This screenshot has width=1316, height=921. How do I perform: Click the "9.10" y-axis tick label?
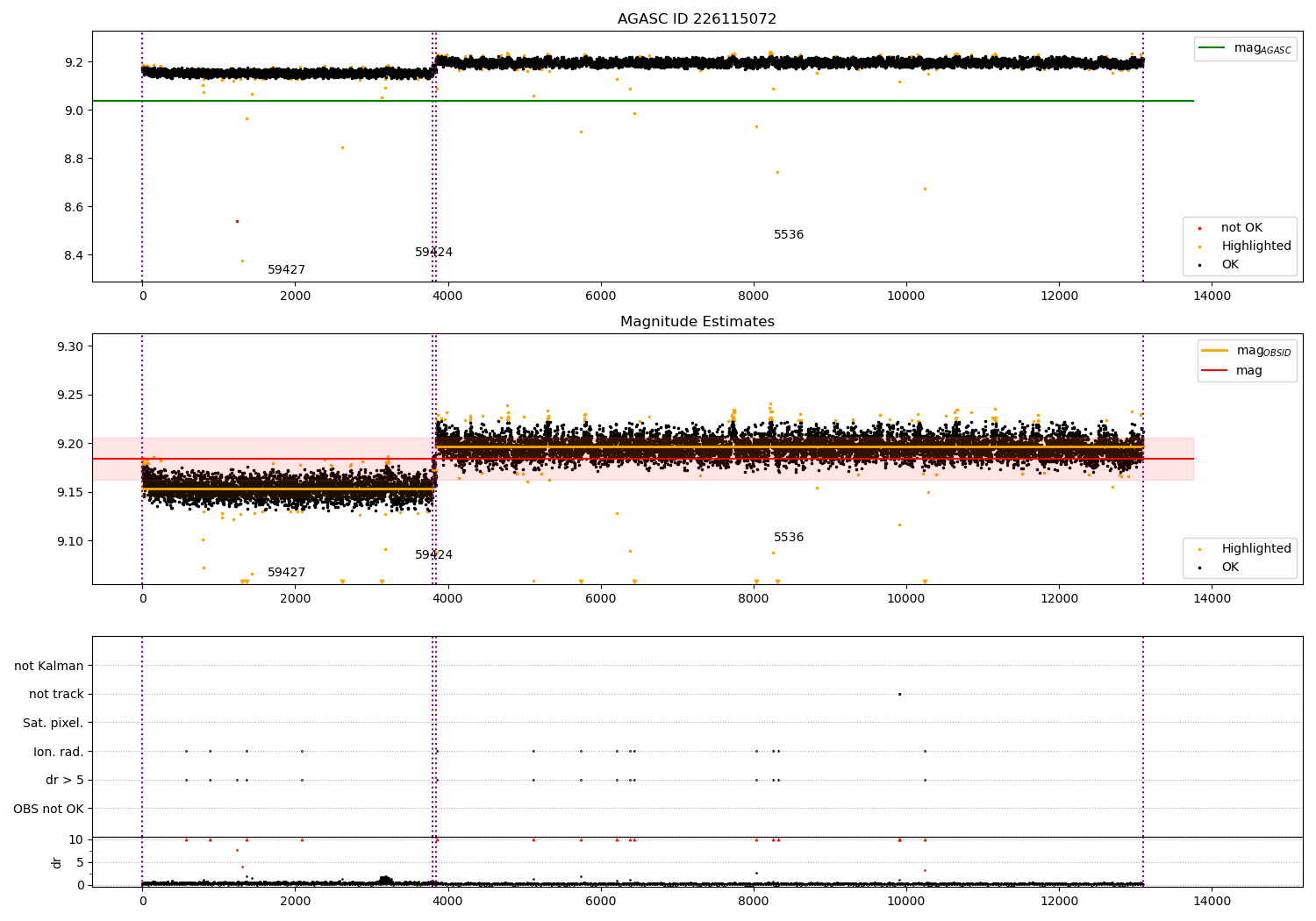pyautogui.click(x=70, y=541)
